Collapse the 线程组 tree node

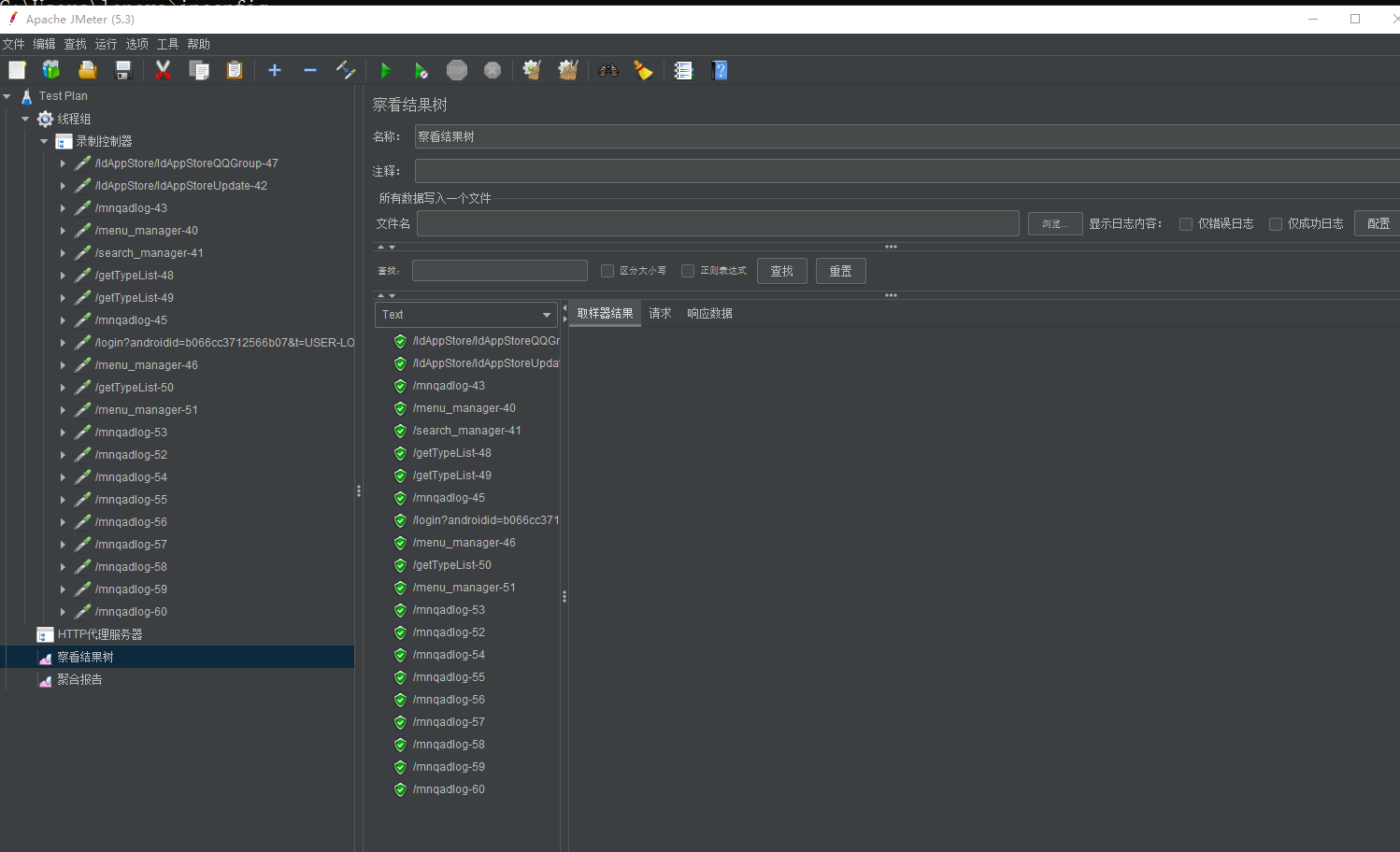(26, 119)
